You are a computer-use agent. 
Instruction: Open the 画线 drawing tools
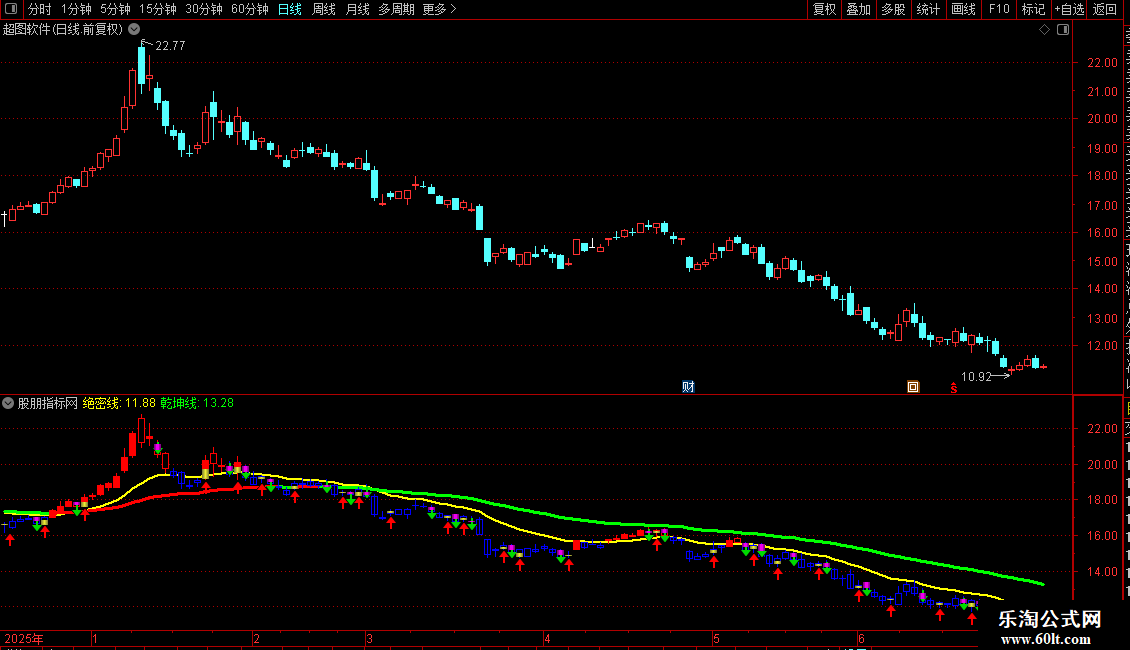963,9
